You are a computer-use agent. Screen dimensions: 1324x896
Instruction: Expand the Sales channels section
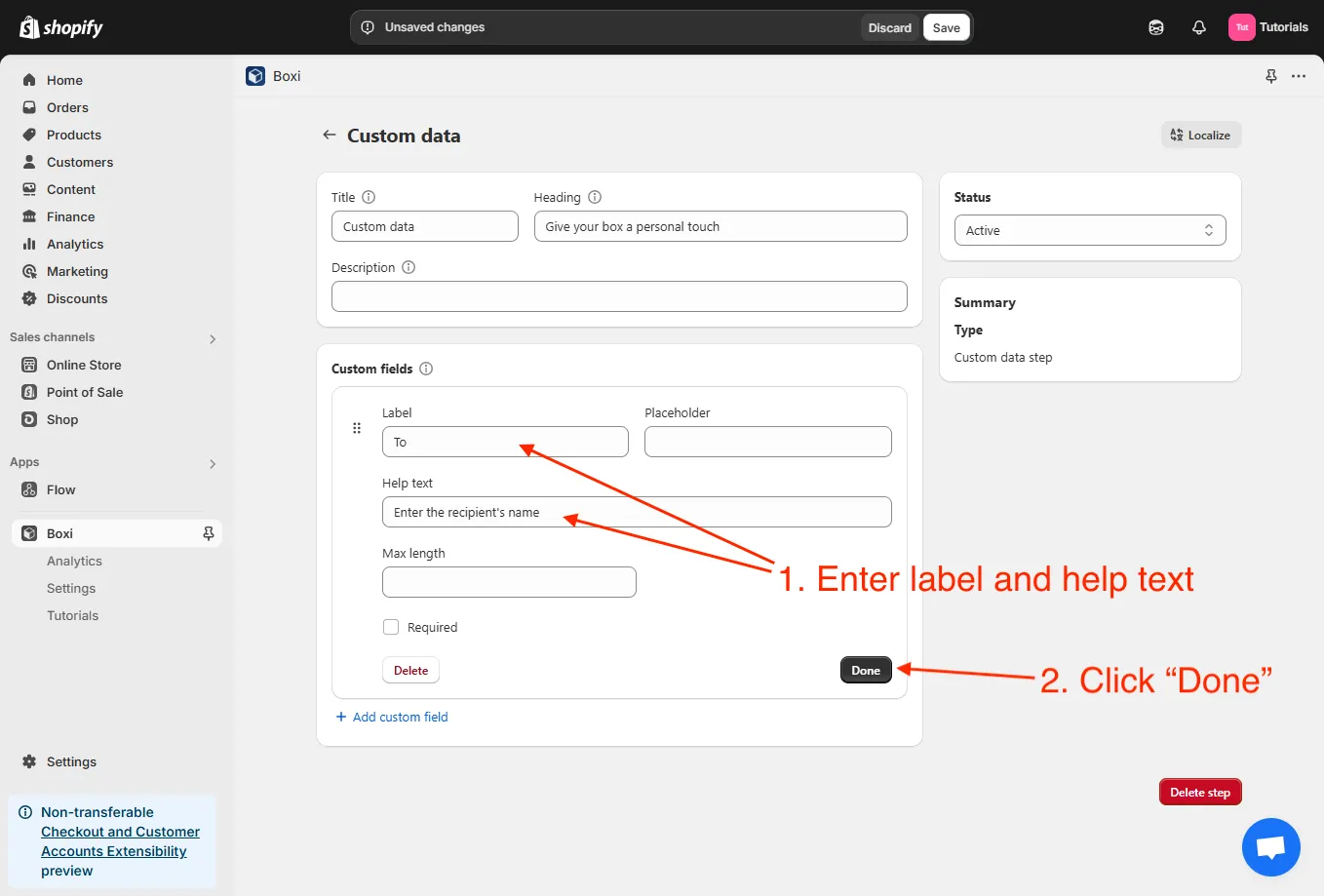pyautogui.click(x=213, y=338)
